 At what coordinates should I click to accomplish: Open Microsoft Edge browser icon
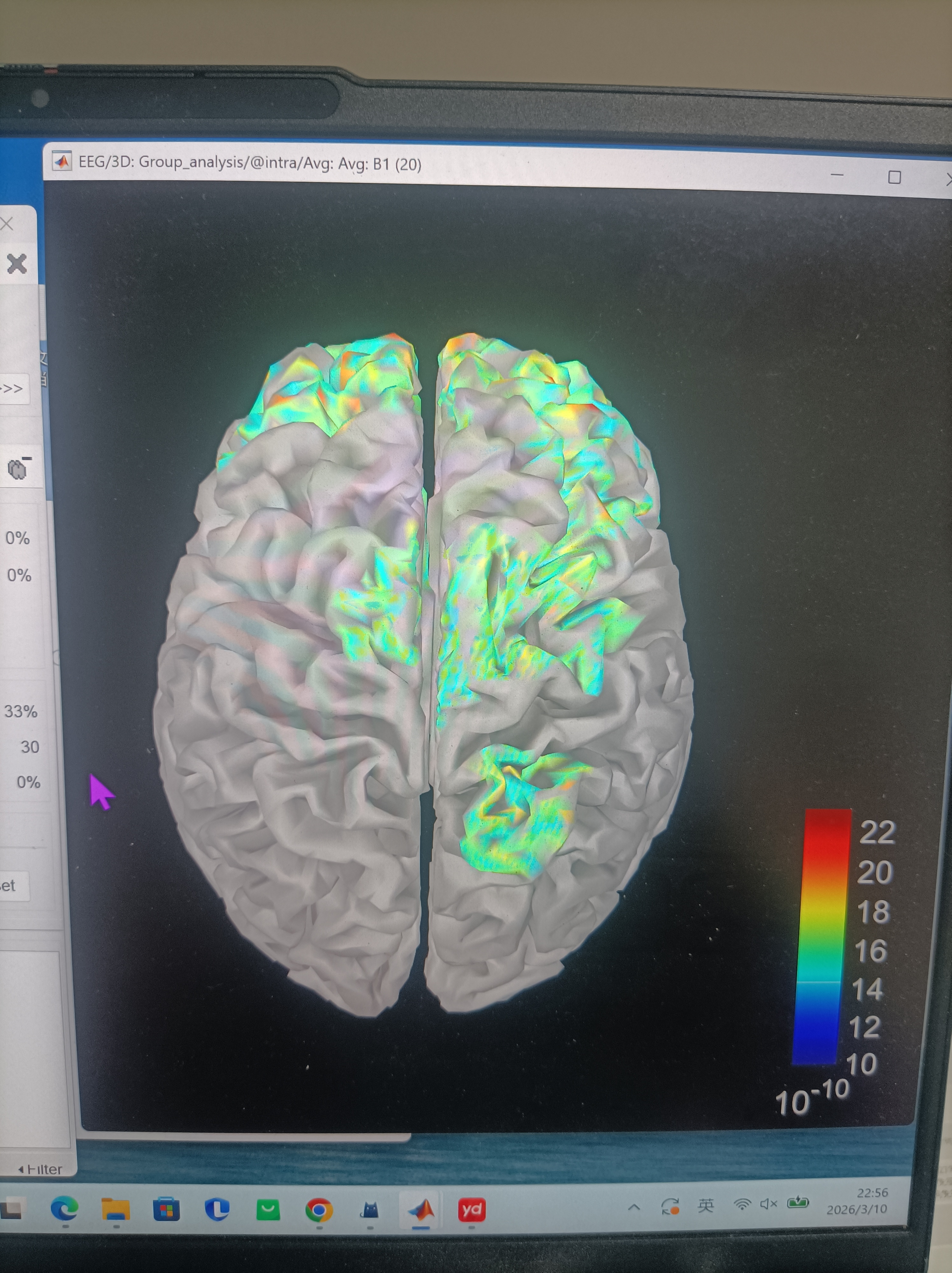tap(64, 1208)
